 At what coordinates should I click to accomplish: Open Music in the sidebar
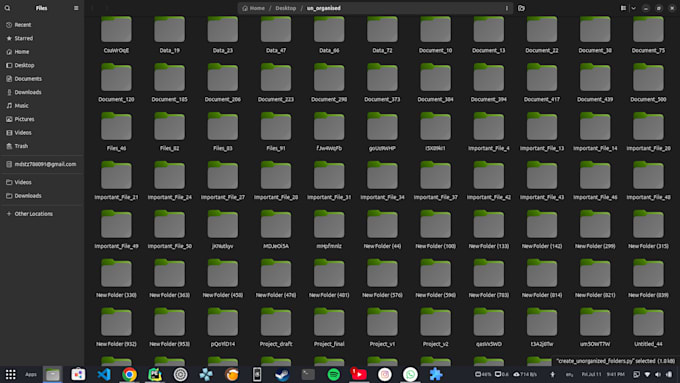click(41, 105)
